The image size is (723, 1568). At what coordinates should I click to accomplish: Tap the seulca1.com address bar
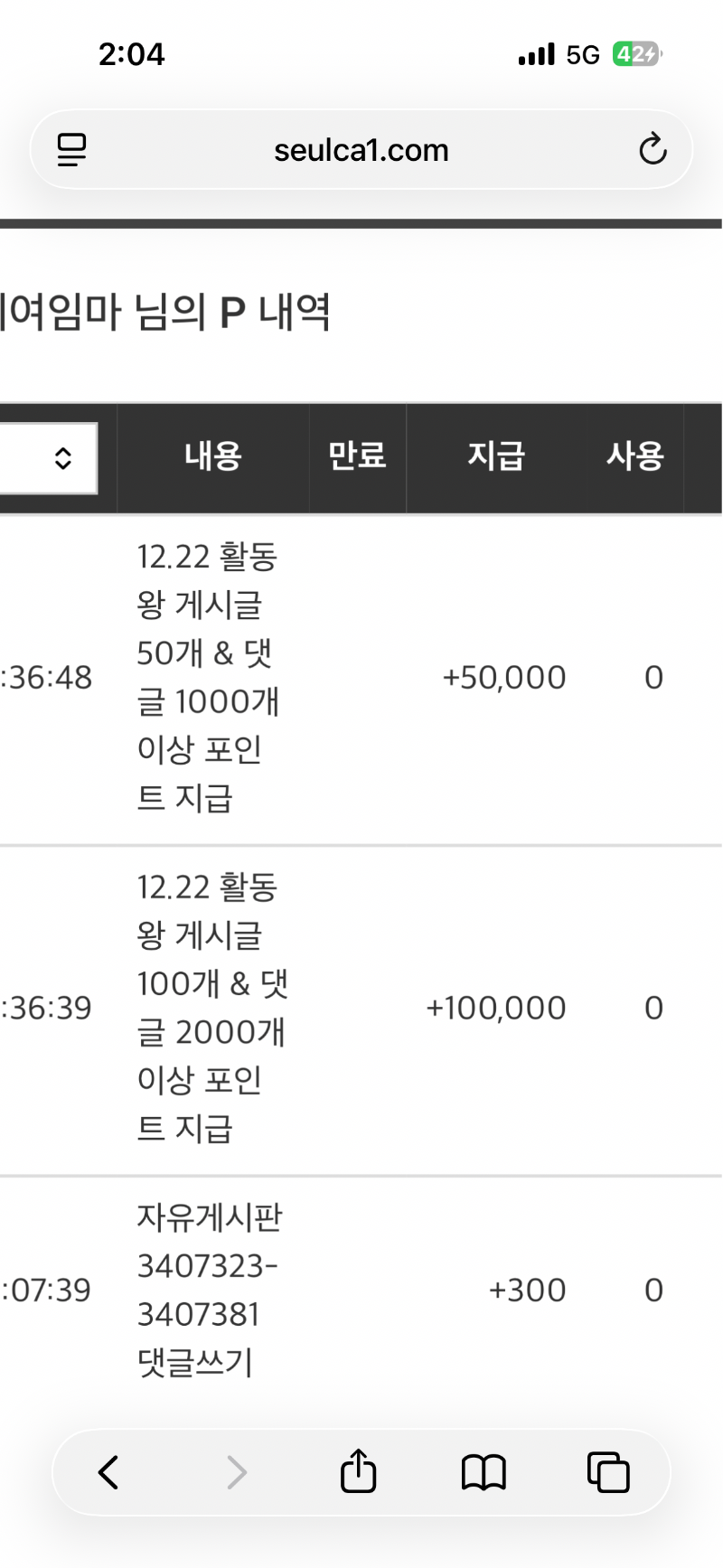(x=361, y=150)
